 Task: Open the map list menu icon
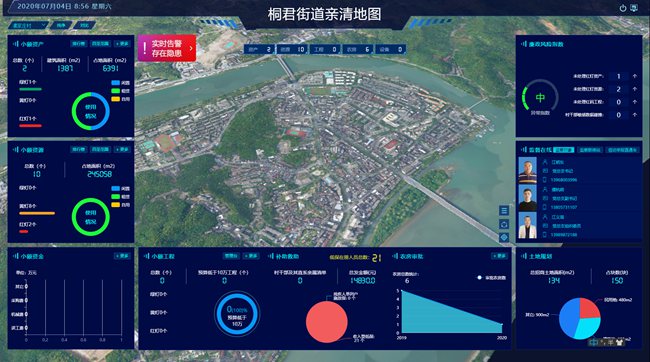(x=504, y=211)
